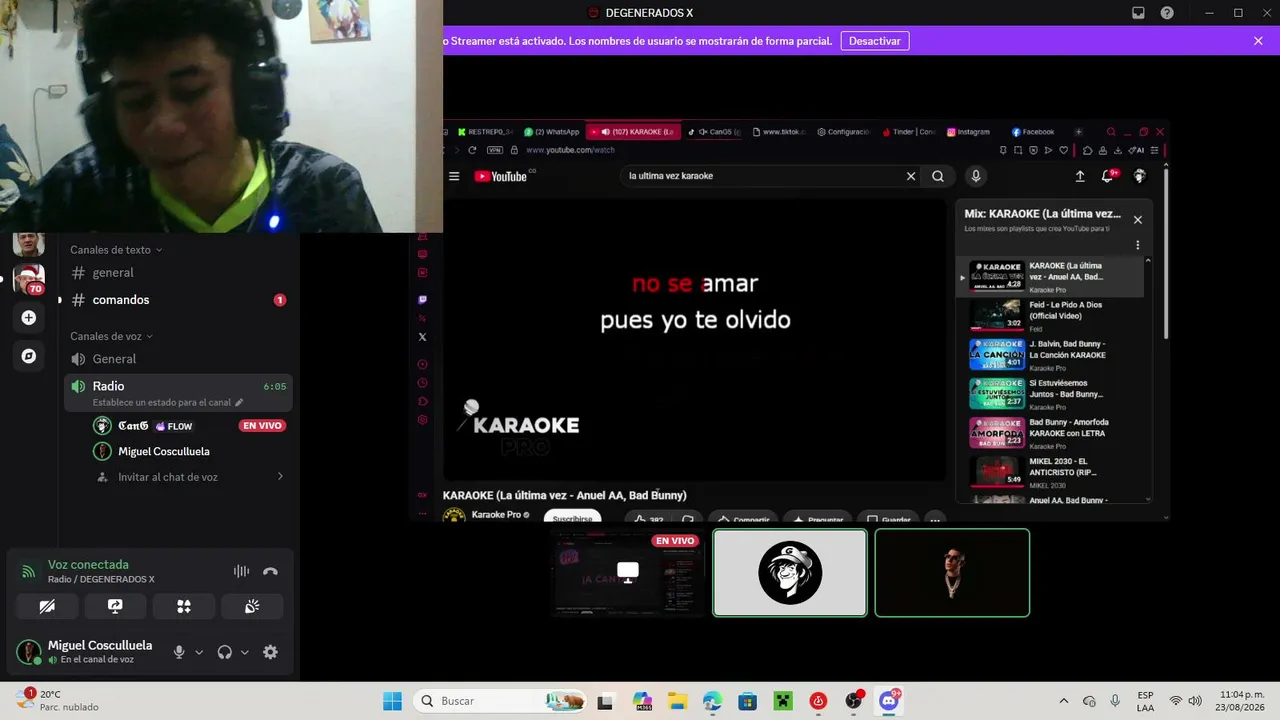Switch to the WhatsApp browser tab
Screen dimensions: 1280x720
552,132
